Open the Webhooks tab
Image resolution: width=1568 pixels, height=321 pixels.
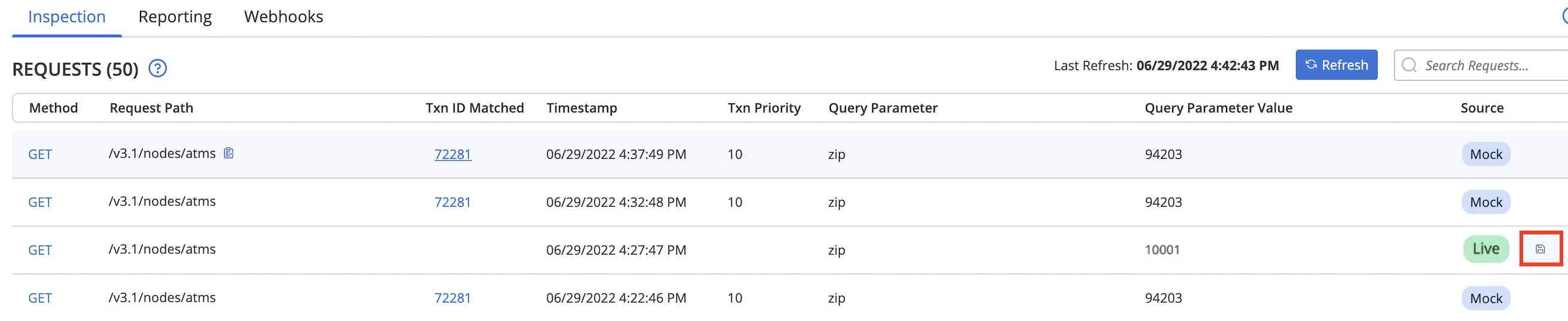coord(283,16)
